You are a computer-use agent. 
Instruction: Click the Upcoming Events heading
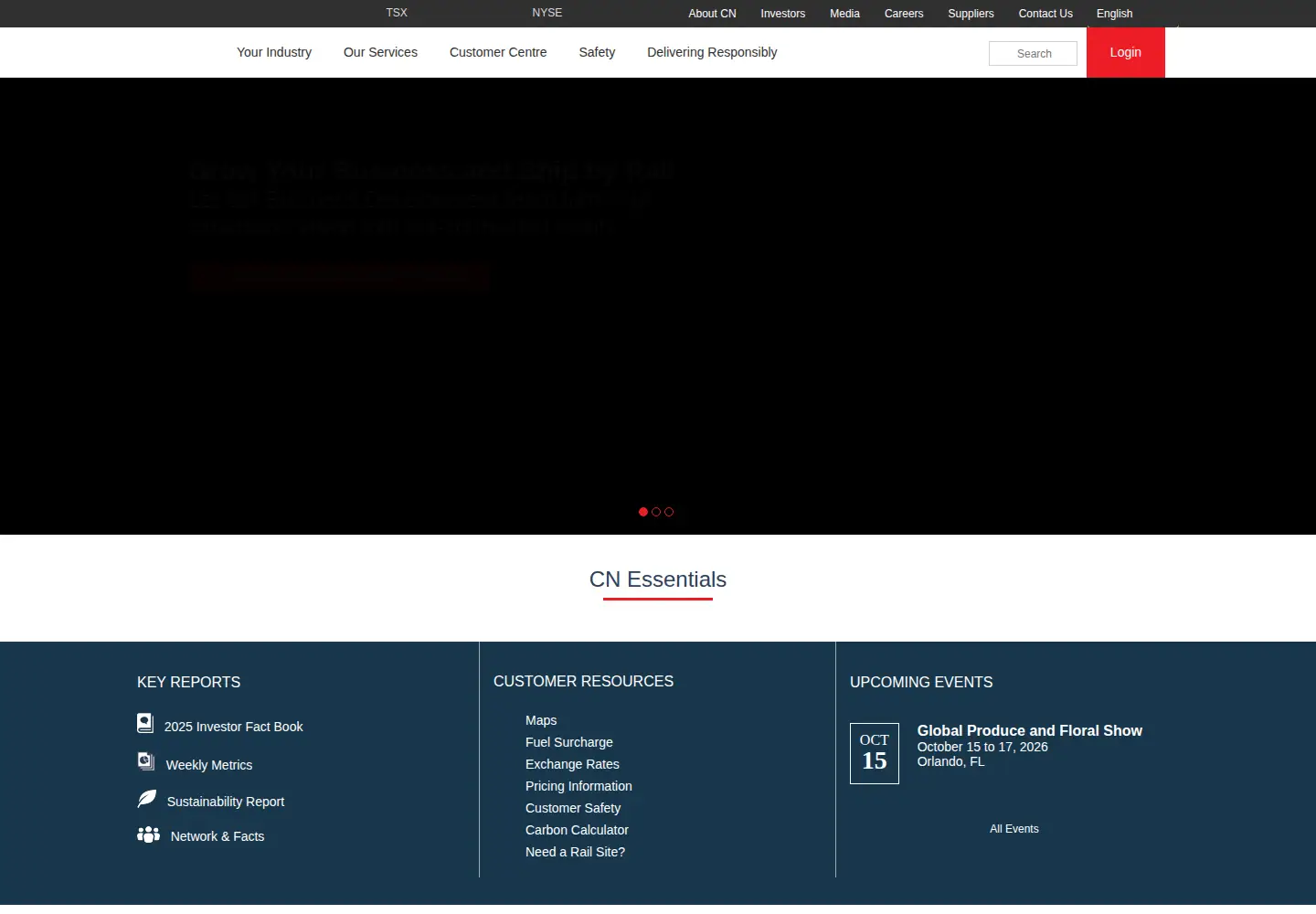[921, 682]
